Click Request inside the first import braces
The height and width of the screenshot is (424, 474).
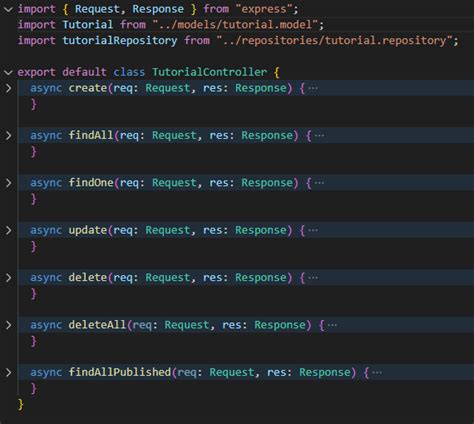point(97,9)
